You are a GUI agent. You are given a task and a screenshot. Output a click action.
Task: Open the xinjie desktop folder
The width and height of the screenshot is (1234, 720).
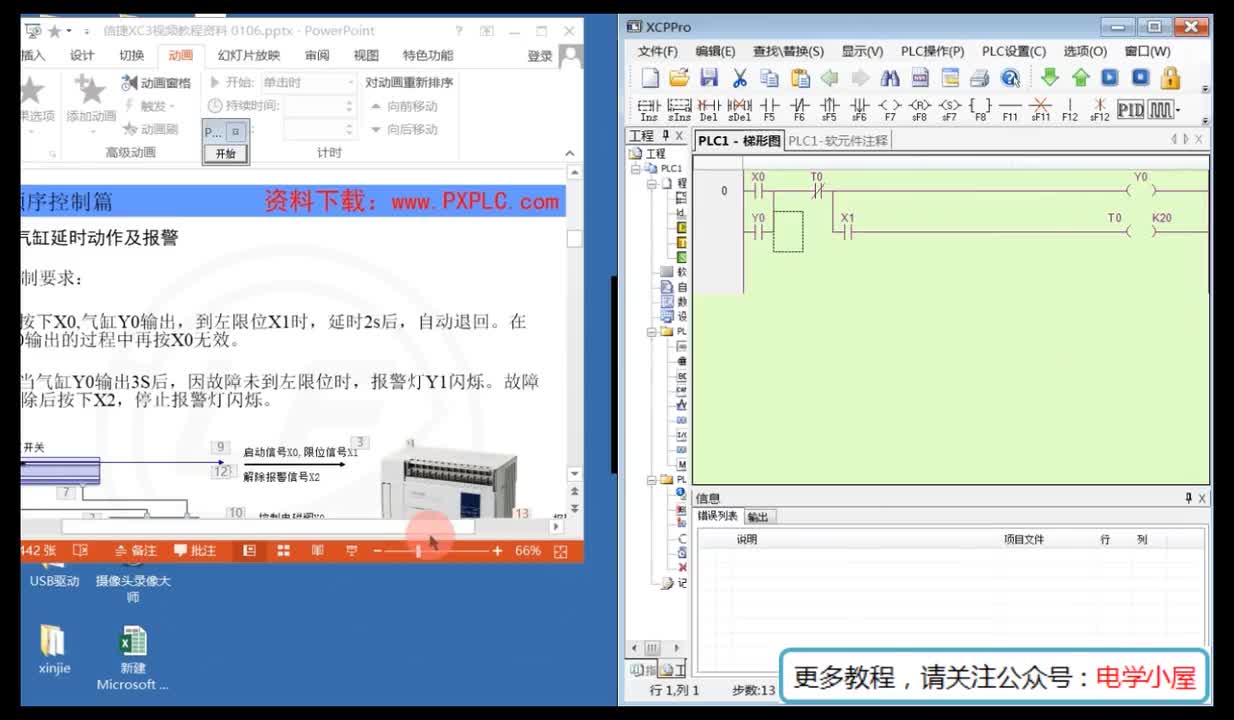coord(54,651)
